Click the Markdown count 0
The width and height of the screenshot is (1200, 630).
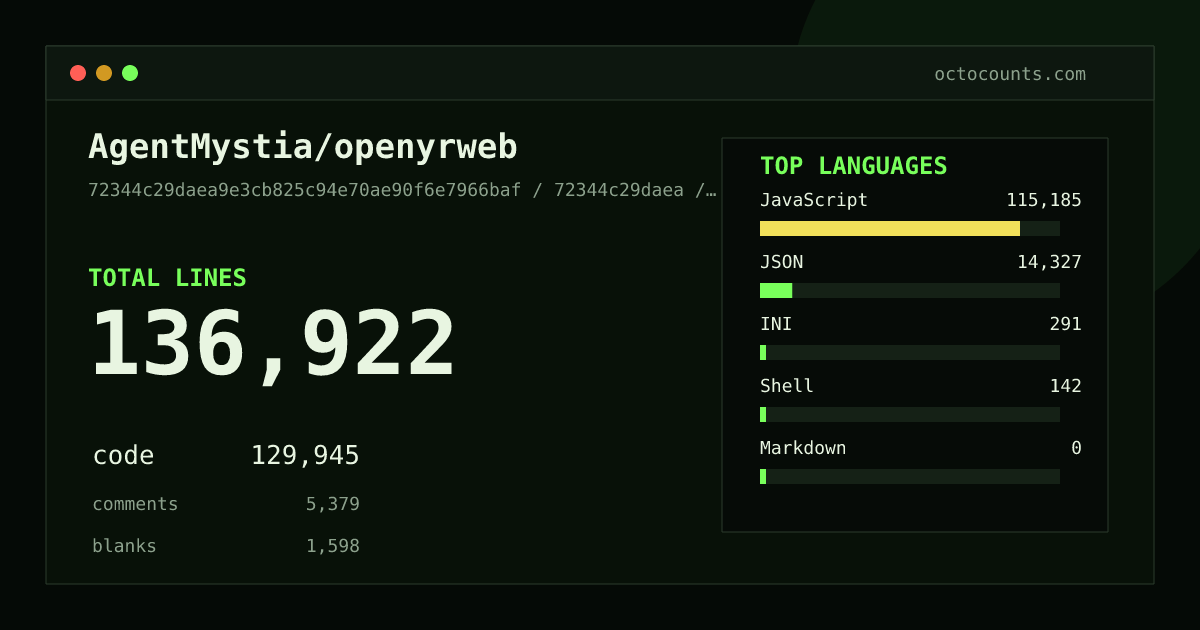[1076, 448]
